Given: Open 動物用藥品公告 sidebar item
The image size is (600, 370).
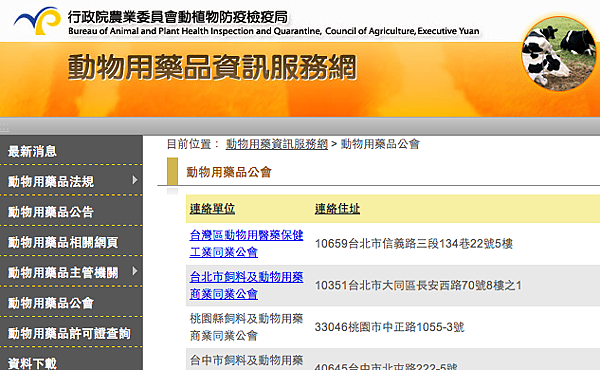Looking at the screenshot, I should point(51,212).
